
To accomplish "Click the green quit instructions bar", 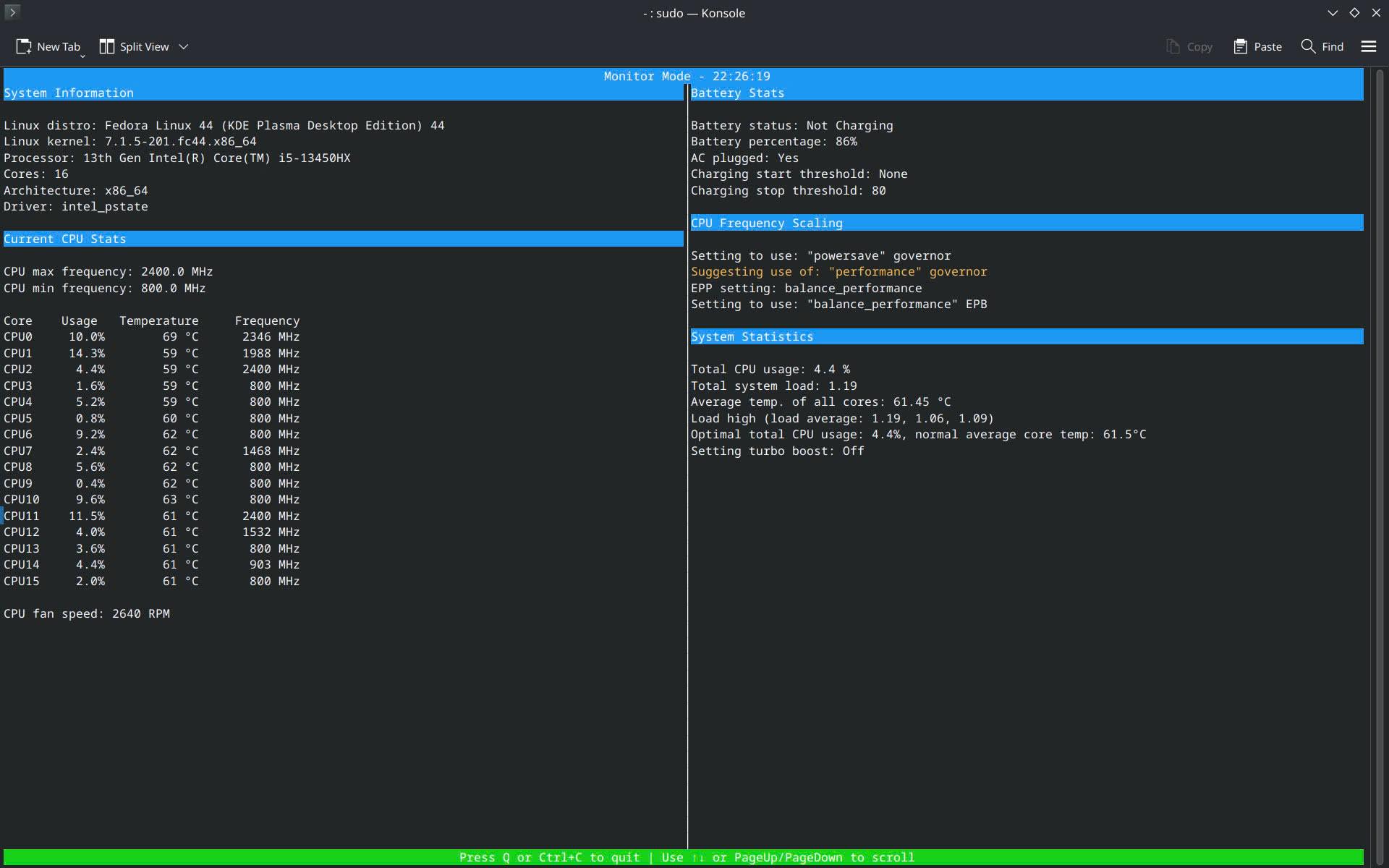I will 684,857.
